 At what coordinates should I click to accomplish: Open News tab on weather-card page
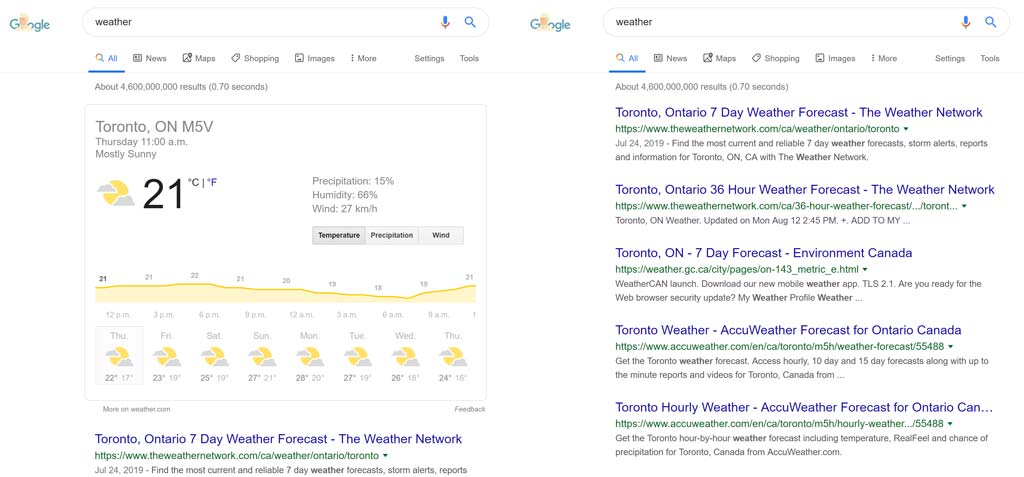(x=150, y=58)
